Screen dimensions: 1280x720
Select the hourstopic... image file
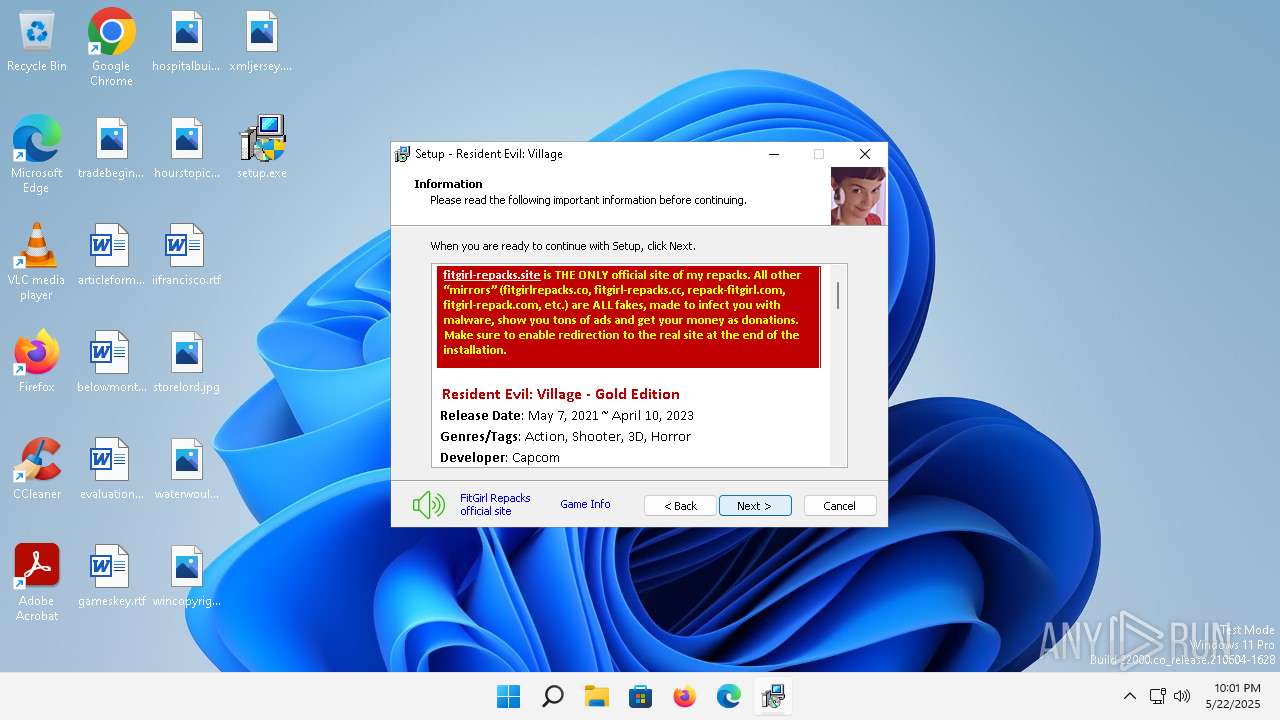(187, 148)
